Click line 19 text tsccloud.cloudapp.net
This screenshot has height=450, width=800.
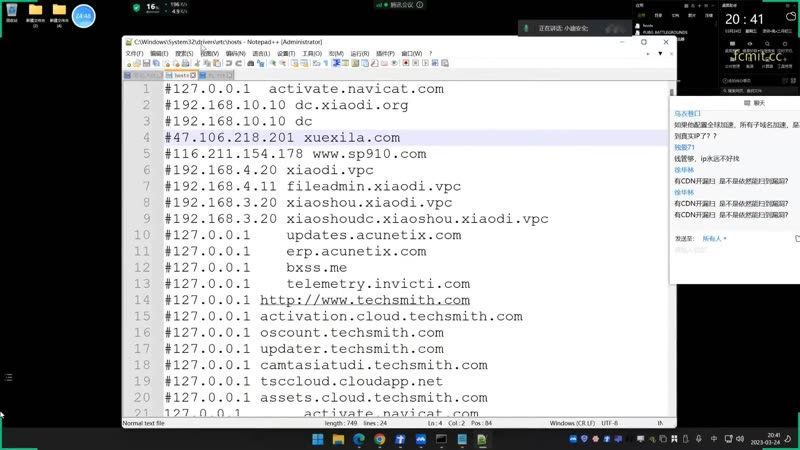tap(352, 381)
